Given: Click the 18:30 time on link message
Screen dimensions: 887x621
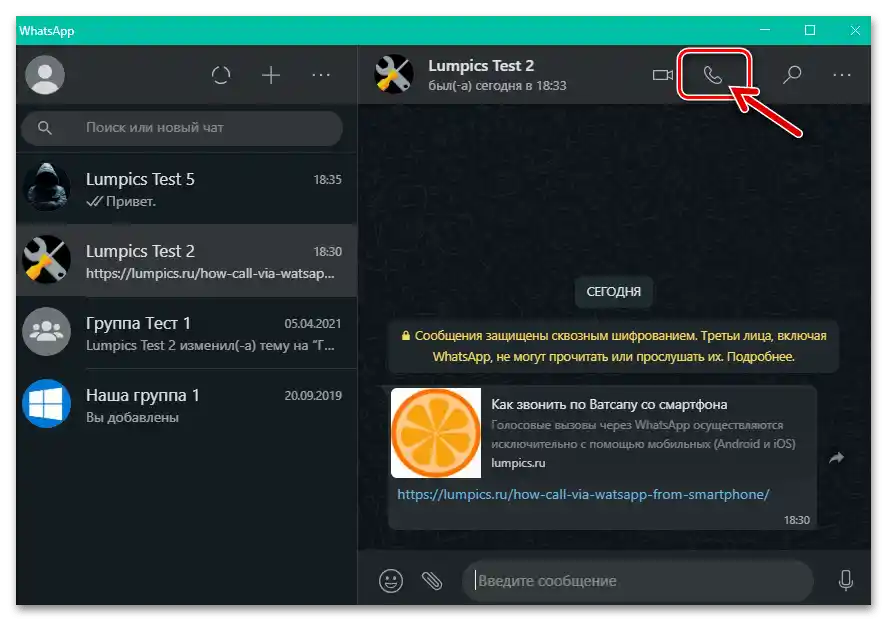Looking at the screenshot, I should 796,520.
